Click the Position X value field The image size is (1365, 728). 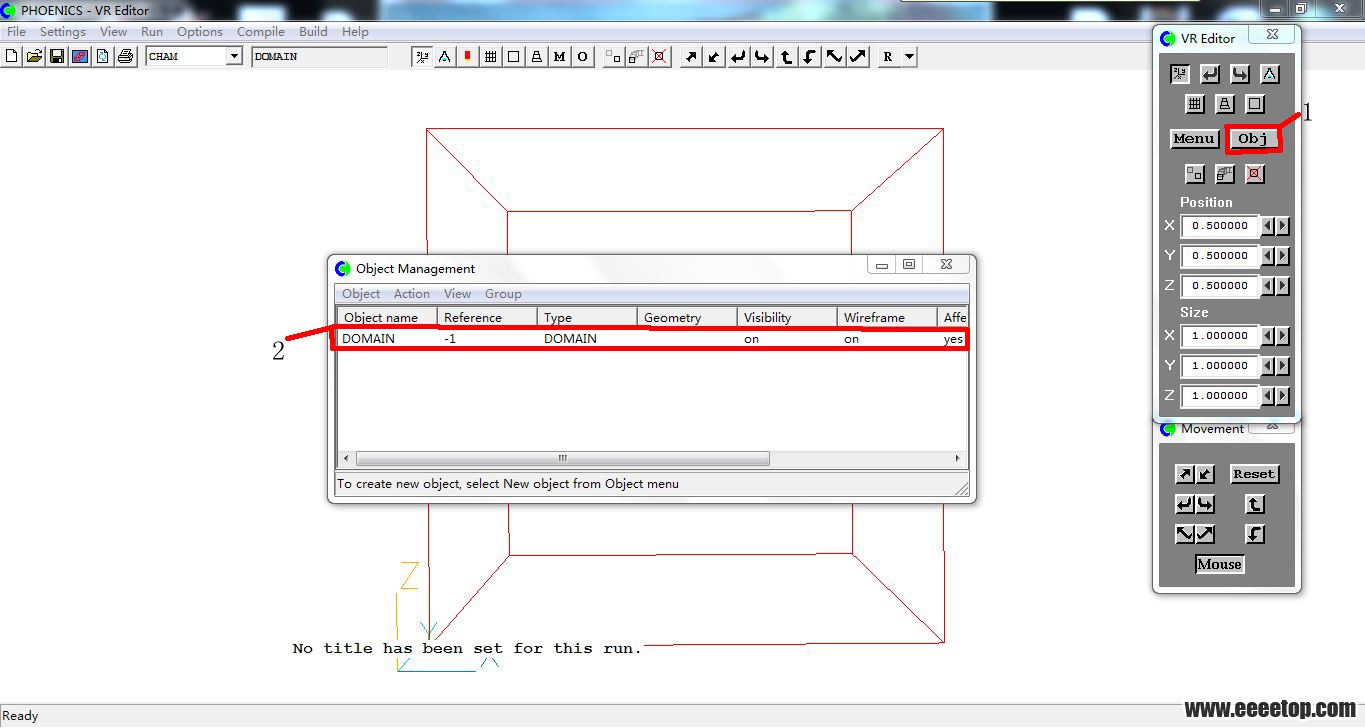point(1220,226)
